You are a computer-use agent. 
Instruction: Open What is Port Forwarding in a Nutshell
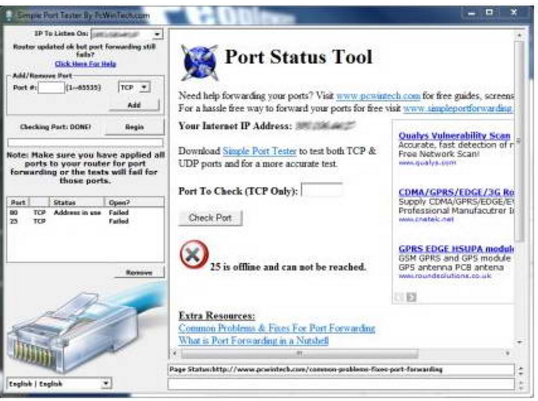point(254,341)
